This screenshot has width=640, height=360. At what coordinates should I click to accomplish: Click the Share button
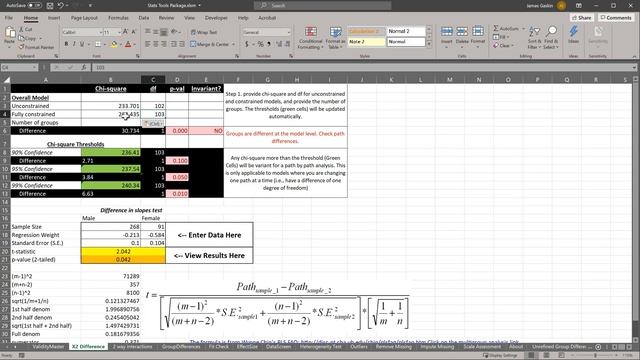tap(582, 18)
